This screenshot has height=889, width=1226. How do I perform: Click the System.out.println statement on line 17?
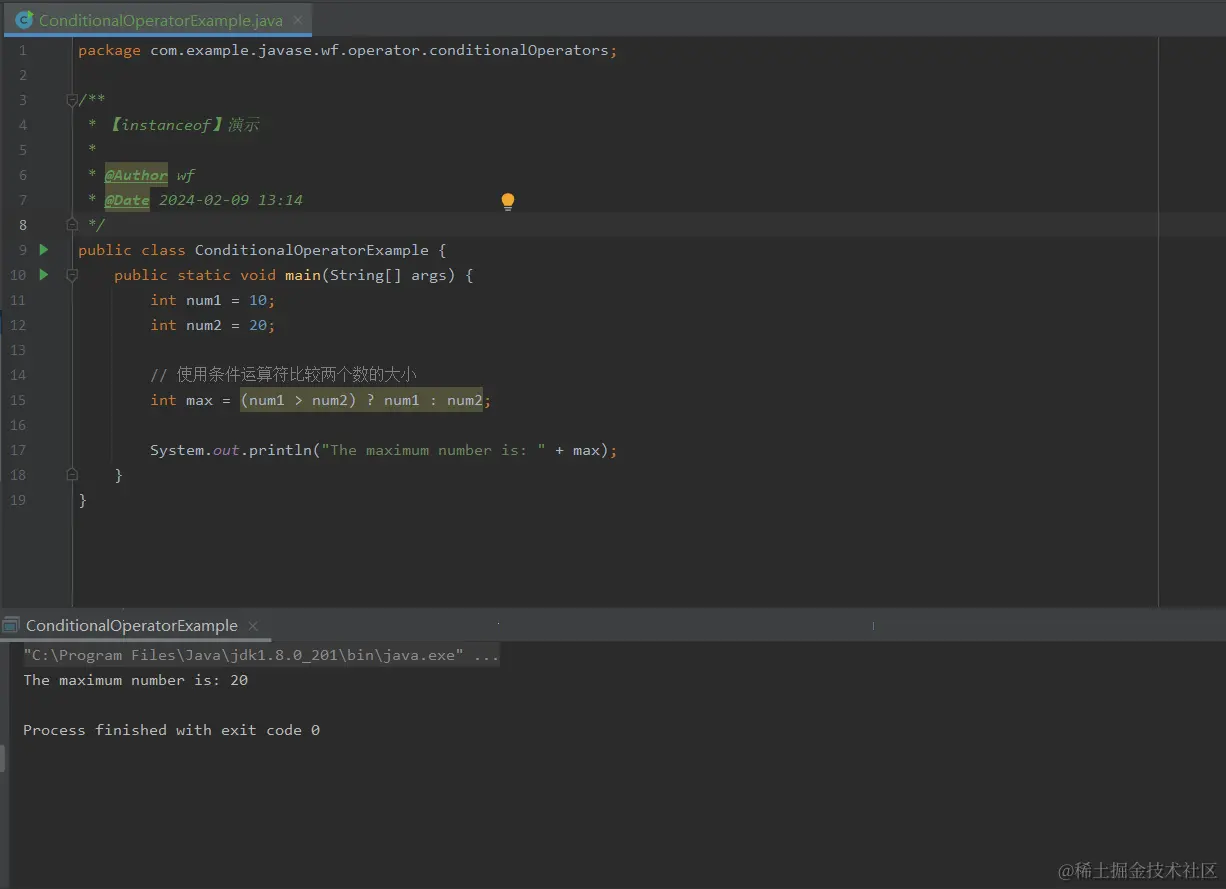[x=384, y=450]
